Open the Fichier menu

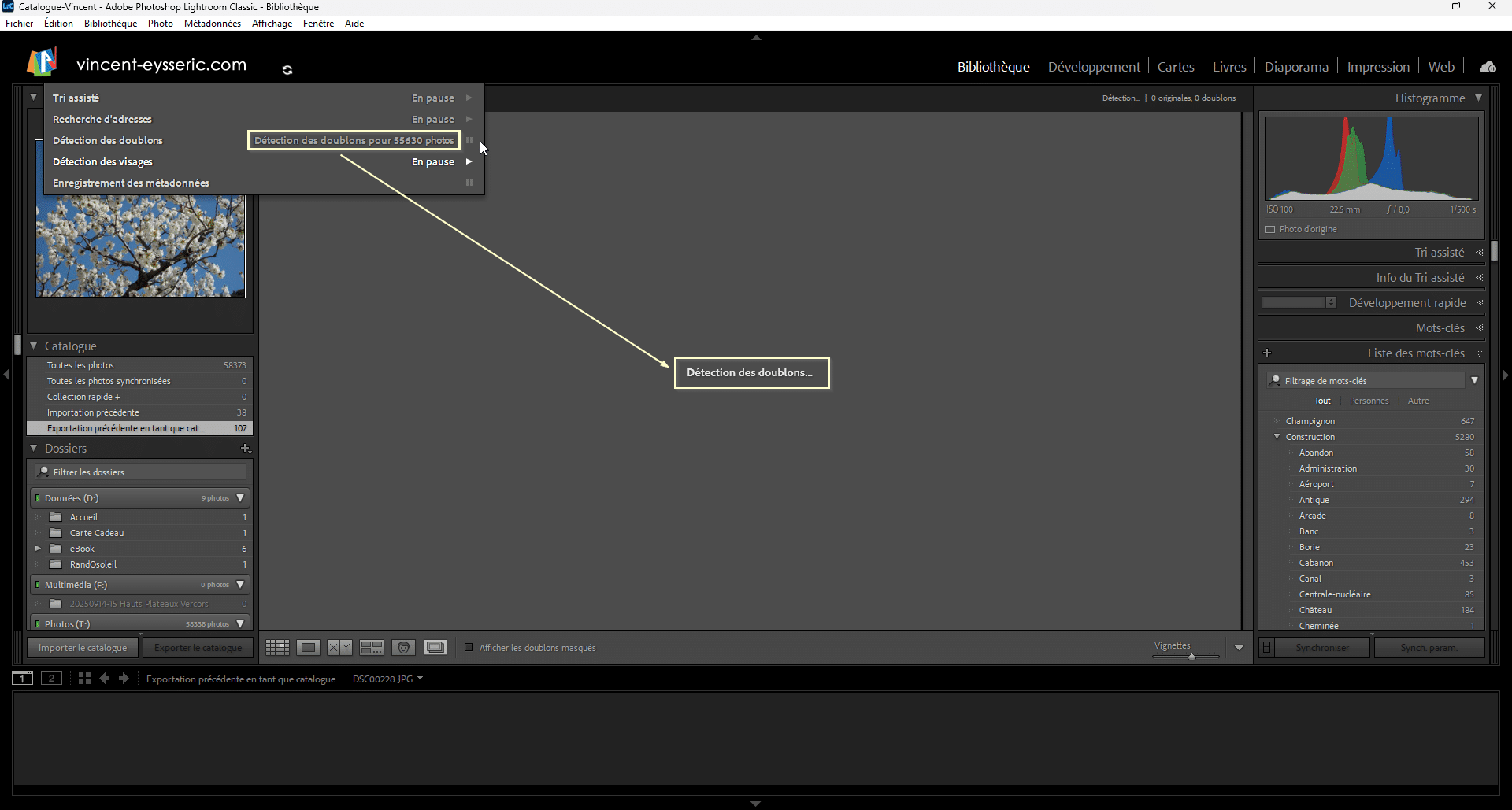[x=20, y=24]
